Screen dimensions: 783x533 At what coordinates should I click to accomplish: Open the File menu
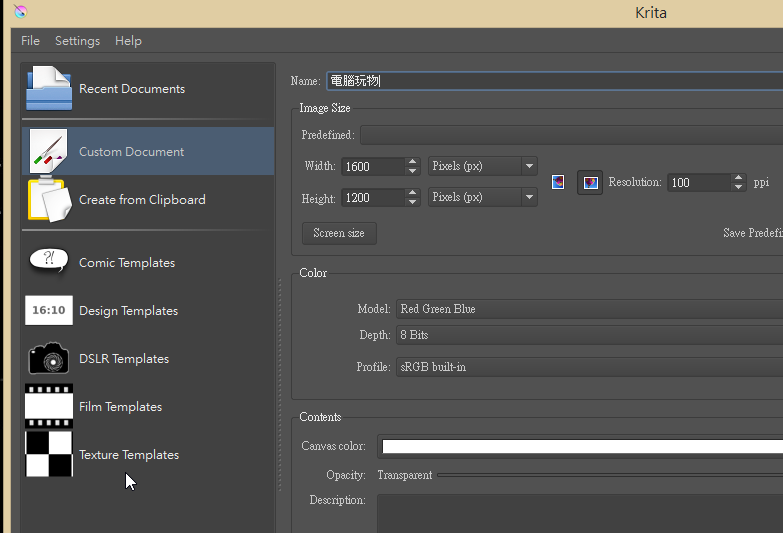[30, 40]
